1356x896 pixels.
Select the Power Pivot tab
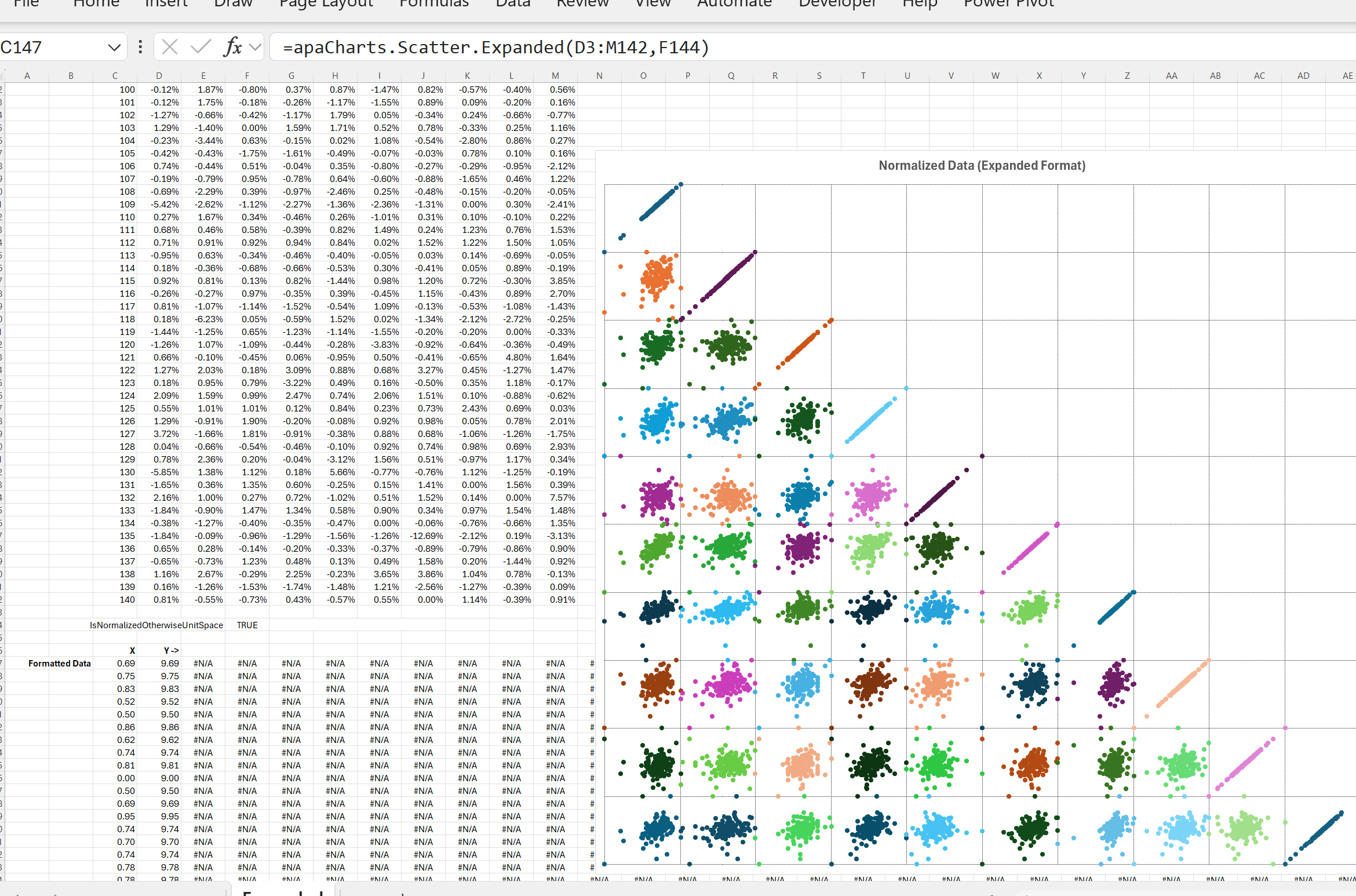(1009, 4)
